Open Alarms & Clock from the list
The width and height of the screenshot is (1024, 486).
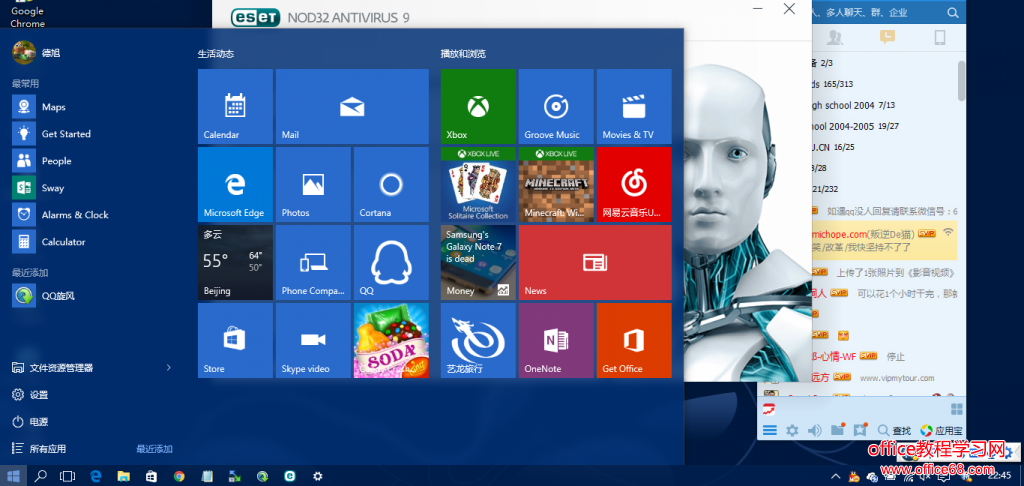coord(91,214)
